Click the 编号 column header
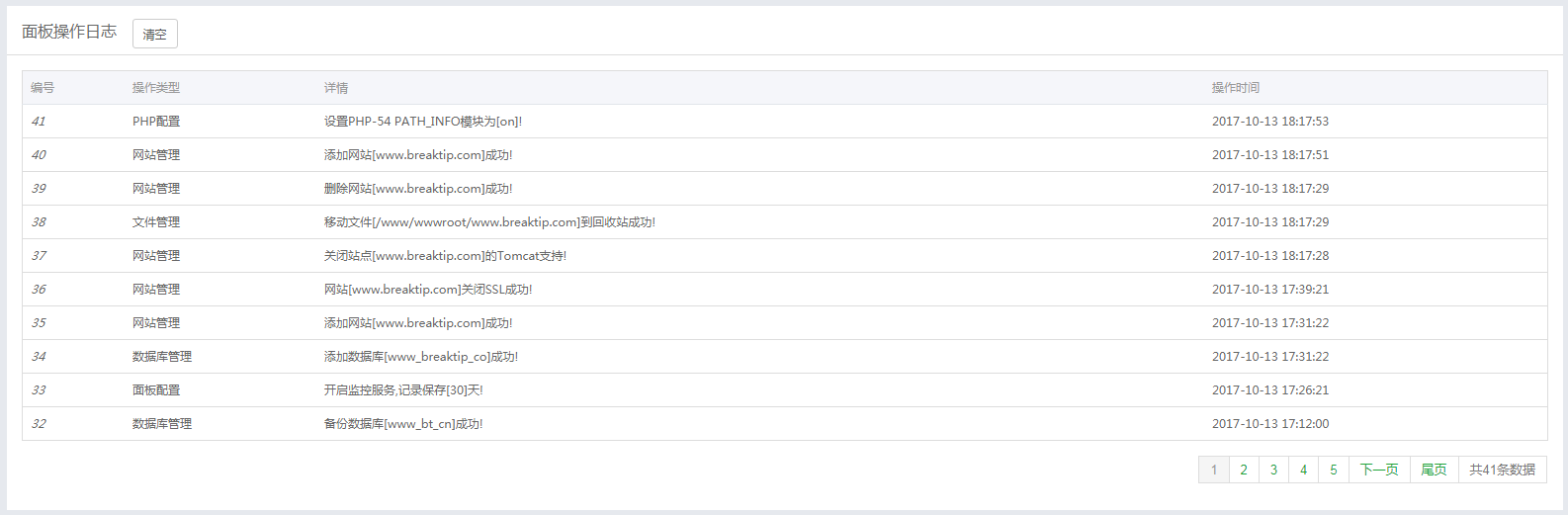Screen dimensions: 1568x515 43,88
